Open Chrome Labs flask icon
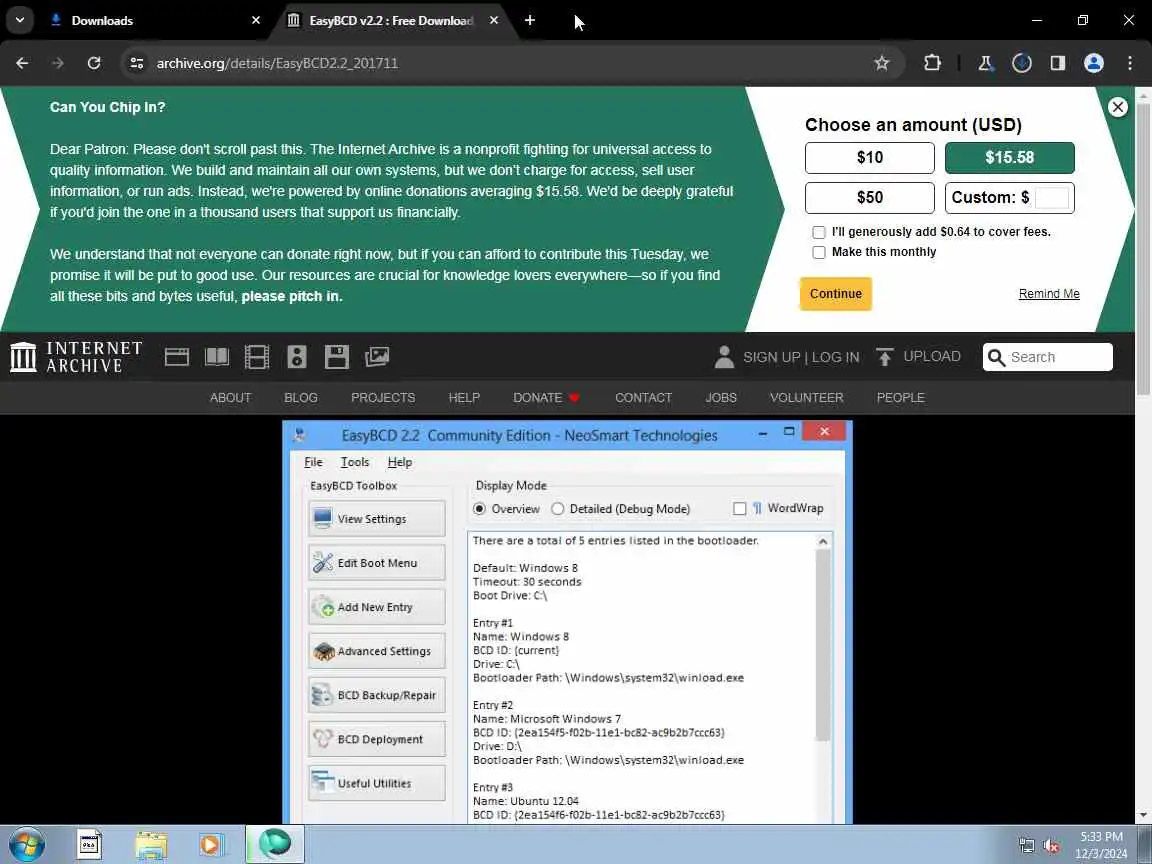Image resolution: width=1152 pixels, height=864 pixels. coord(985,63)
